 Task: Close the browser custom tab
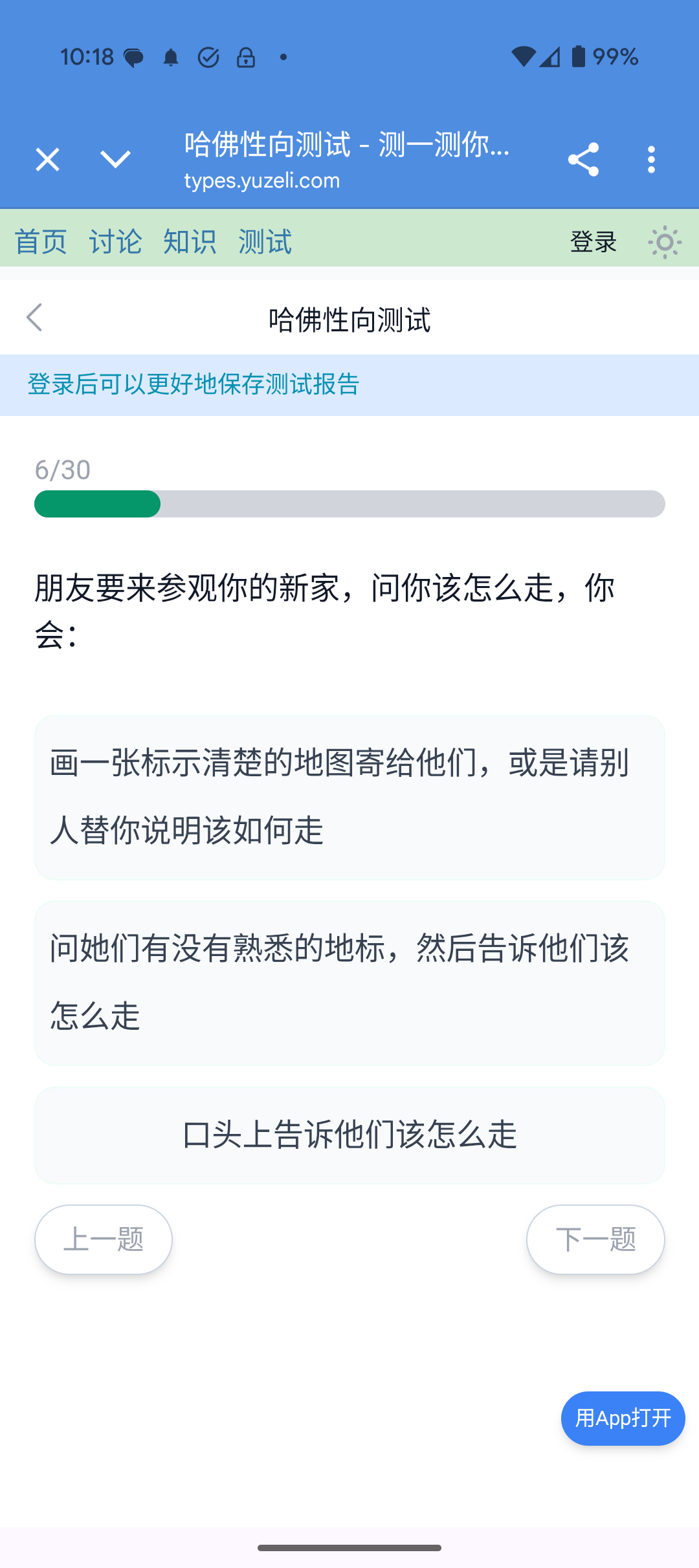click(47, 159)
